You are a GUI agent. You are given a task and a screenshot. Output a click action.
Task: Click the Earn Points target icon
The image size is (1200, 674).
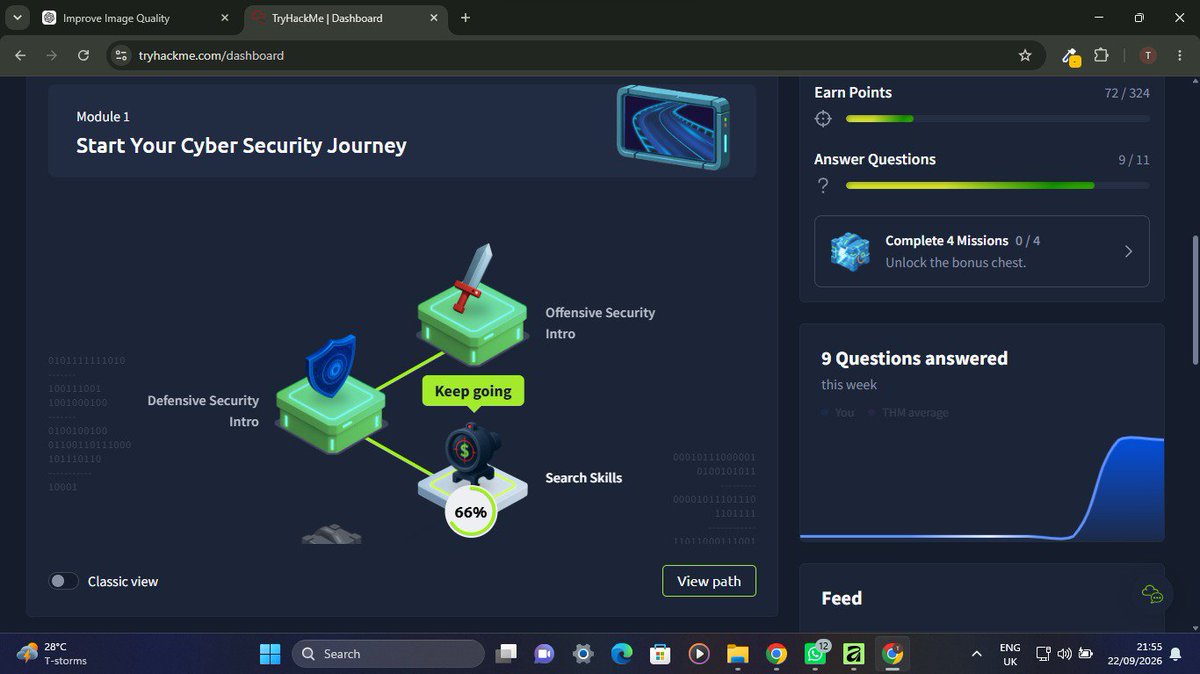pos(823,119)
